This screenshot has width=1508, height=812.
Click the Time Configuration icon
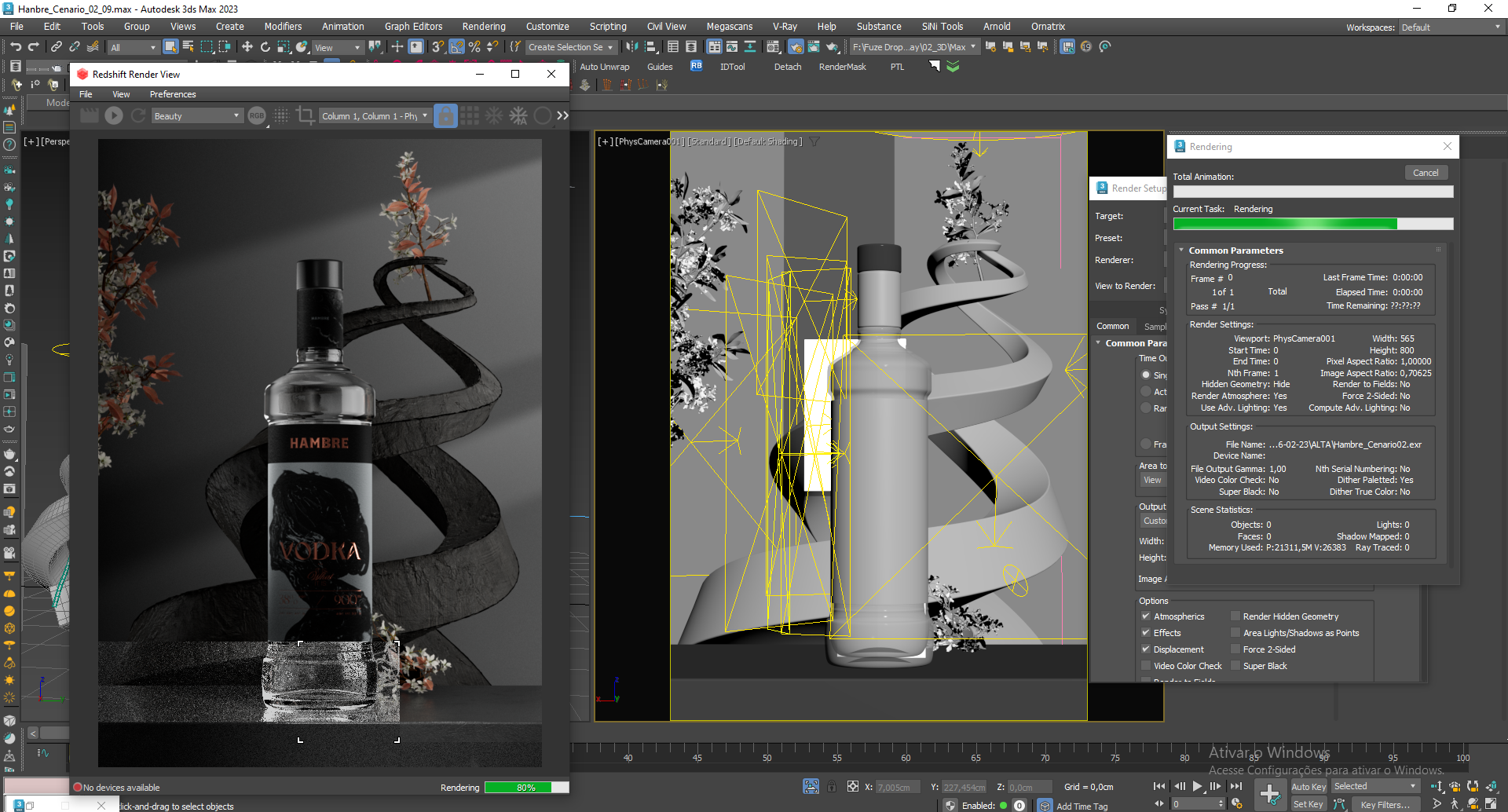click(x=1237, y=803)
